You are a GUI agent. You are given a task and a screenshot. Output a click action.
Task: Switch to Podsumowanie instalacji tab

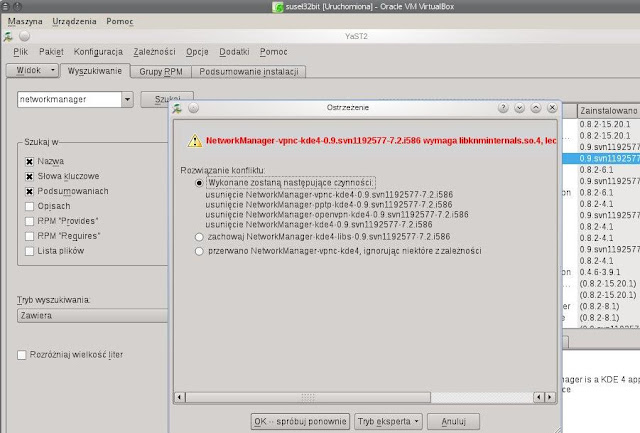(249, 71)
